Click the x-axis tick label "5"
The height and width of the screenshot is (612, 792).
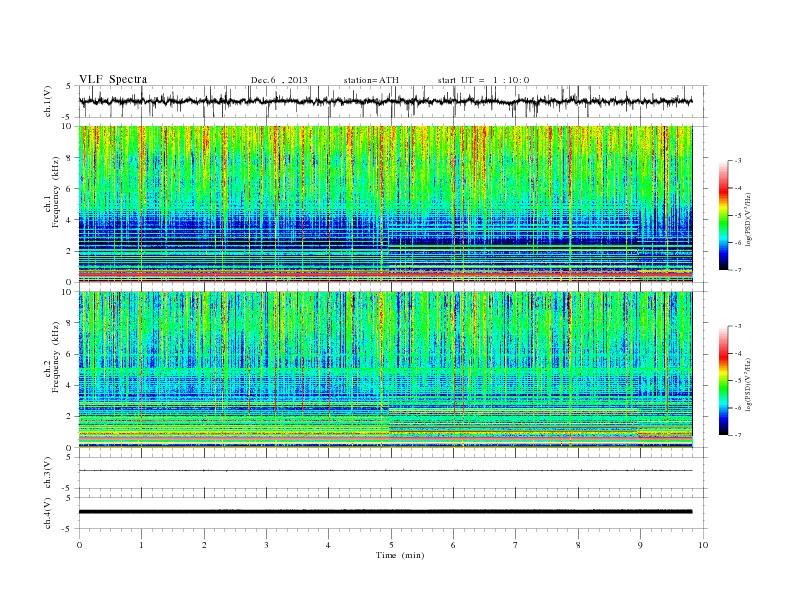(x=391, y=545)
